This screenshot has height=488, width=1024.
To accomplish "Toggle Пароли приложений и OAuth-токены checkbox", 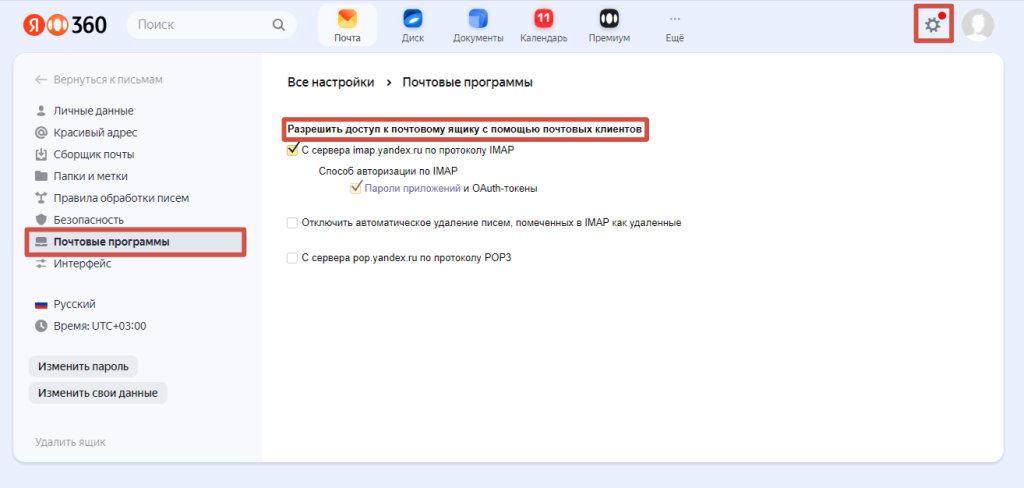I will (x=356, y=188).
